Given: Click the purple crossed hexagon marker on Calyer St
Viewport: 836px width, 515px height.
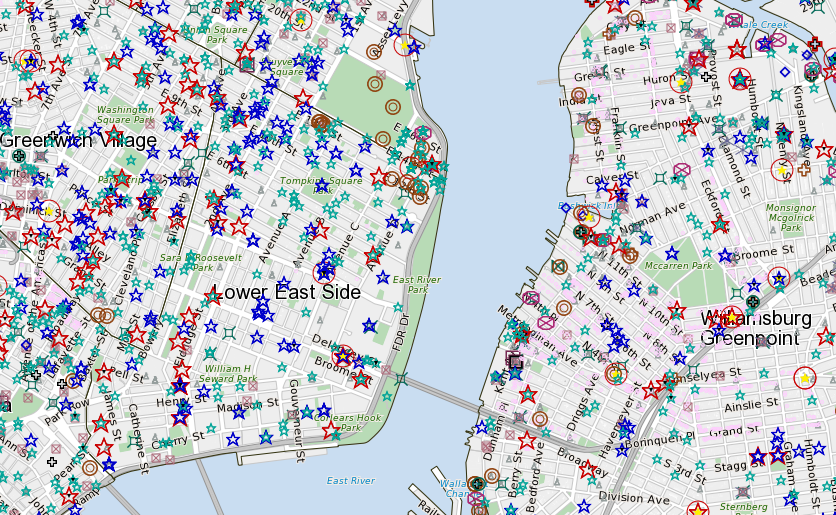Looking at the screenshot, I should [683, 171].
